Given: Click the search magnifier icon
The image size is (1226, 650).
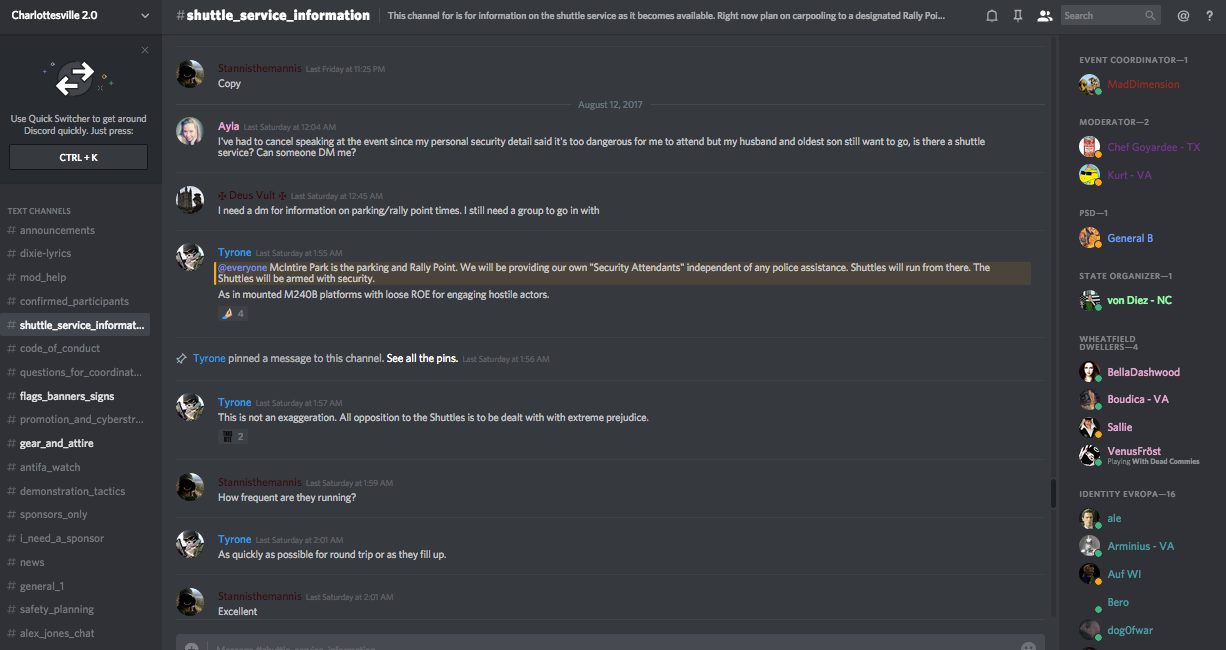Looking at the screenshot, I should (x=1150, y=16).
